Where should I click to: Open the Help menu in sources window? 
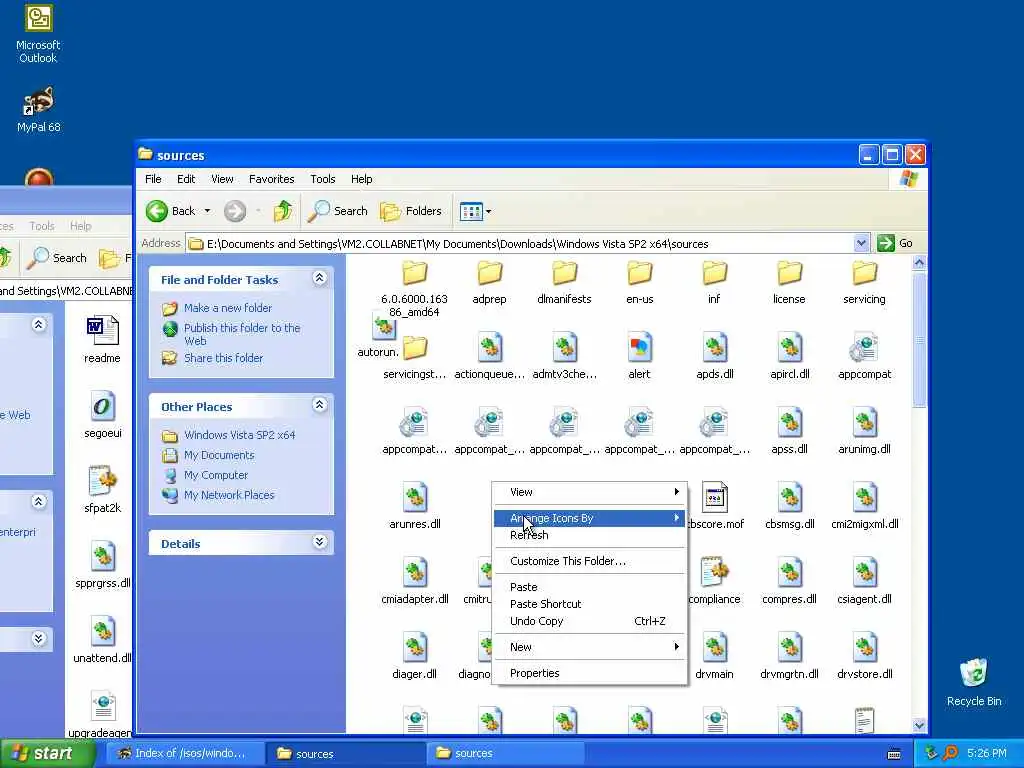pyautogui.click(x=361, y=179)
